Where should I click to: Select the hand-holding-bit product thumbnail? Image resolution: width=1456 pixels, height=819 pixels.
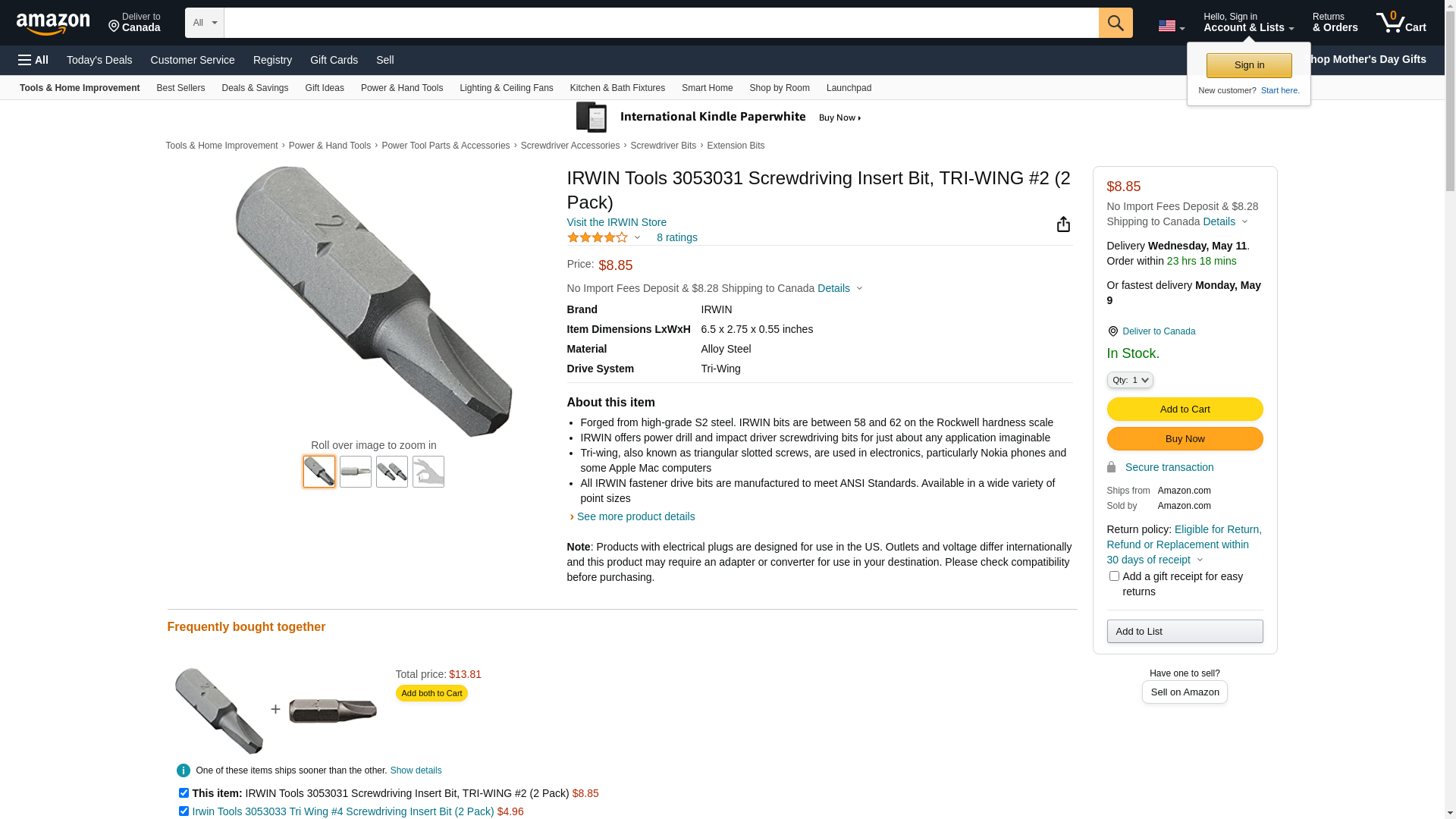[428, 472]
